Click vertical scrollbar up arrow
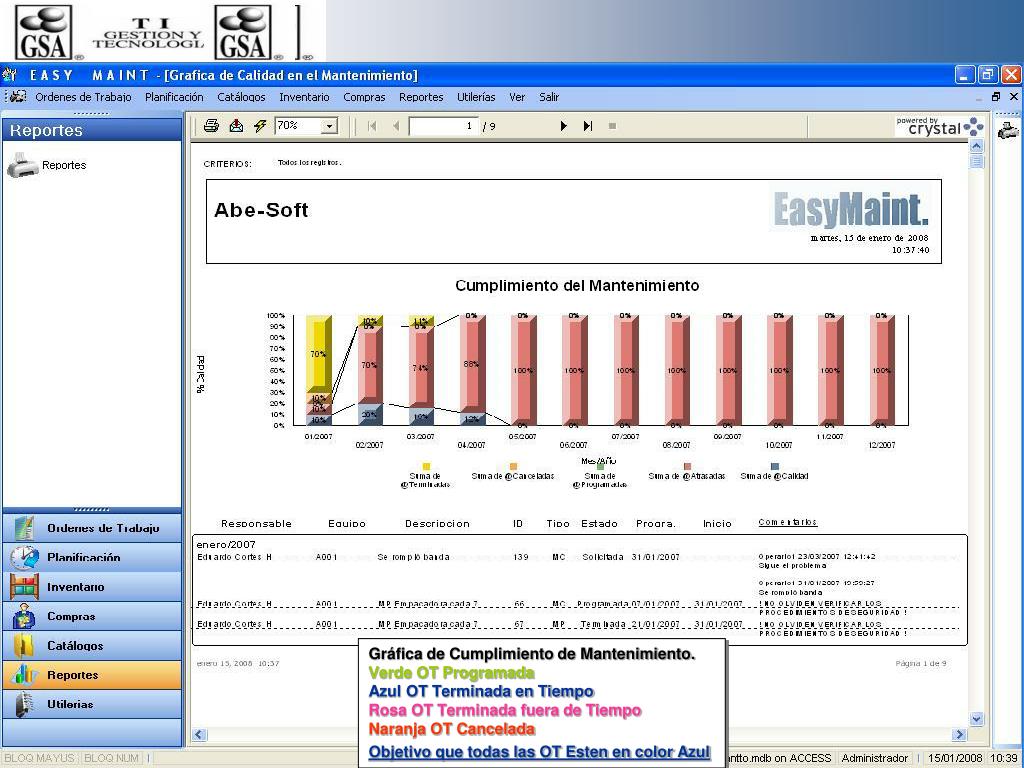The width and height of the screenshot is (1024, 768). tap(977, 146)
